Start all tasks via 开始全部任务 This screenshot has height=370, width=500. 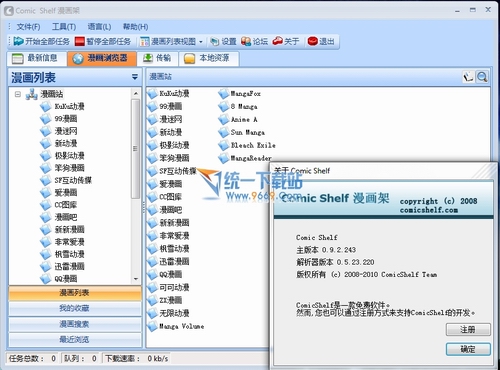[42, 41]
